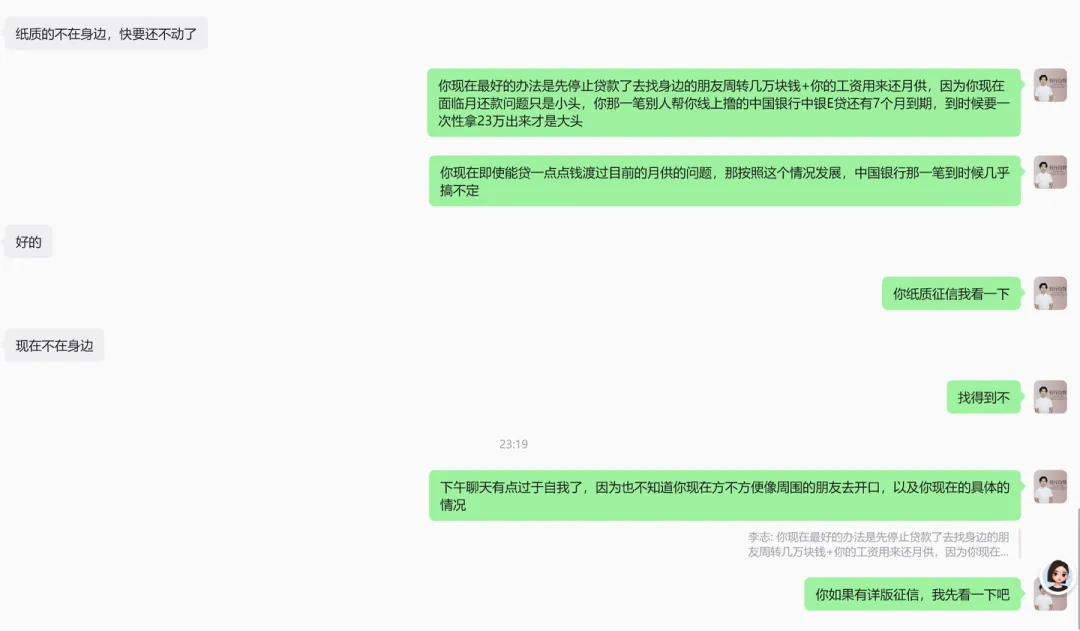The height and width of the screenshot is (631, 1080).
Task: Open profile avatar beside '你纸质征信我看一下'
Action: 1050,293
